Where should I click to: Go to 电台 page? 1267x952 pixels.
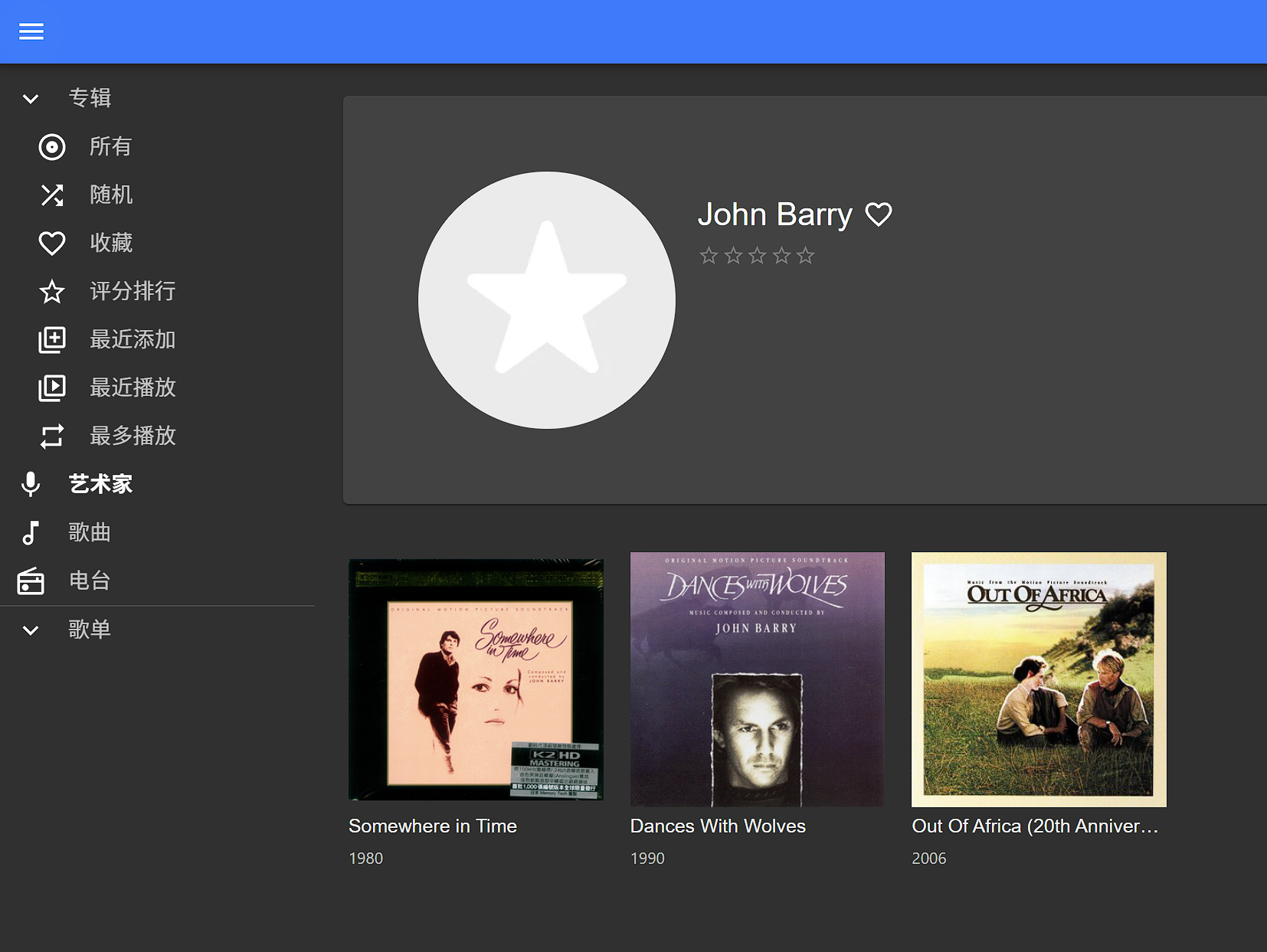point(90,581)
